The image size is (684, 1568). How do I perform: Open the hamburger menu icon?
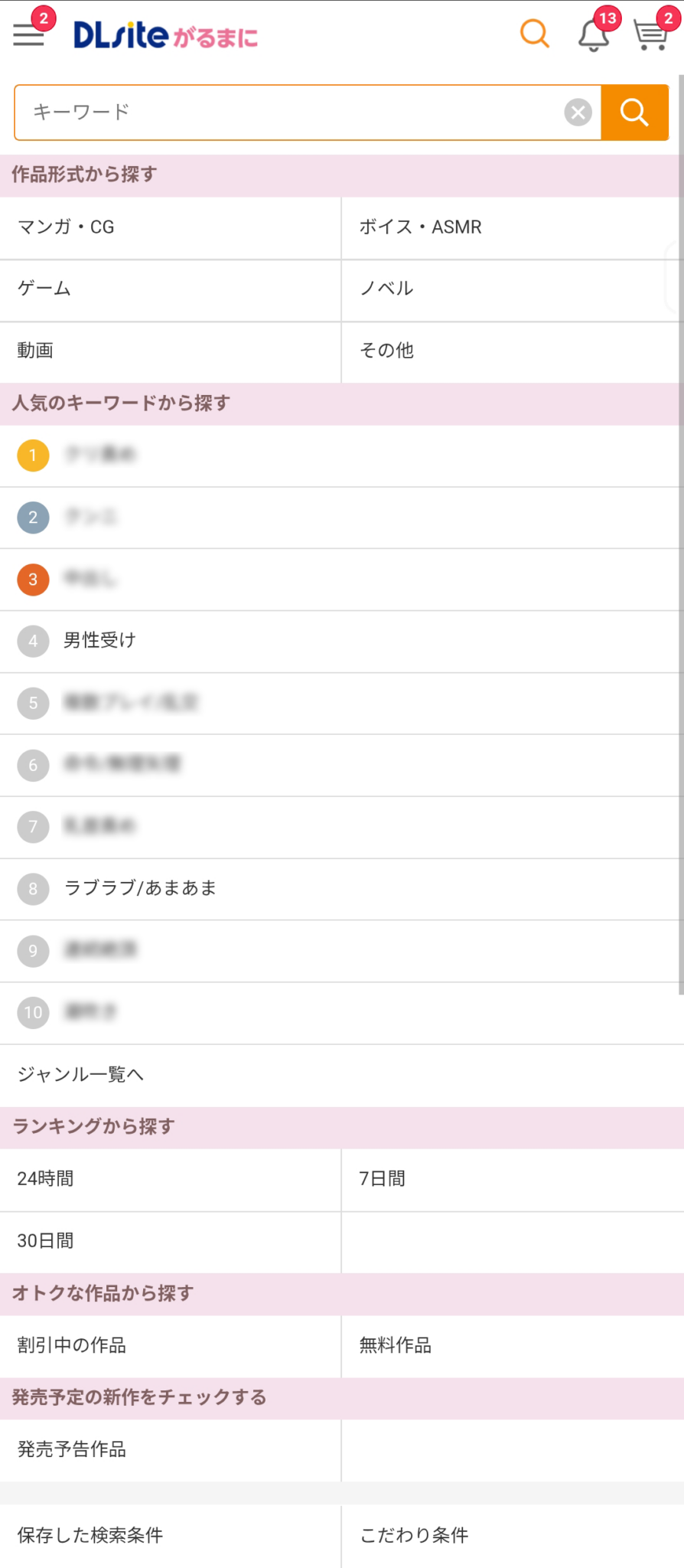tap(29, 34)
